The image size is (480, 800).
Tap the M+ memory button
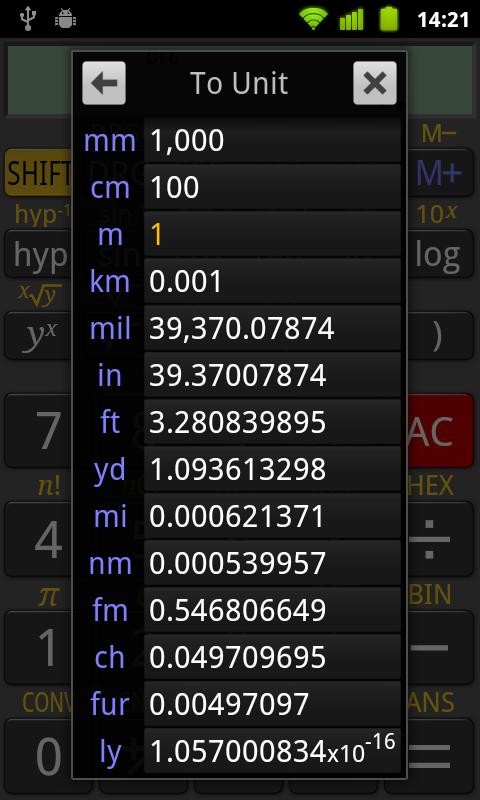point(441,172)
